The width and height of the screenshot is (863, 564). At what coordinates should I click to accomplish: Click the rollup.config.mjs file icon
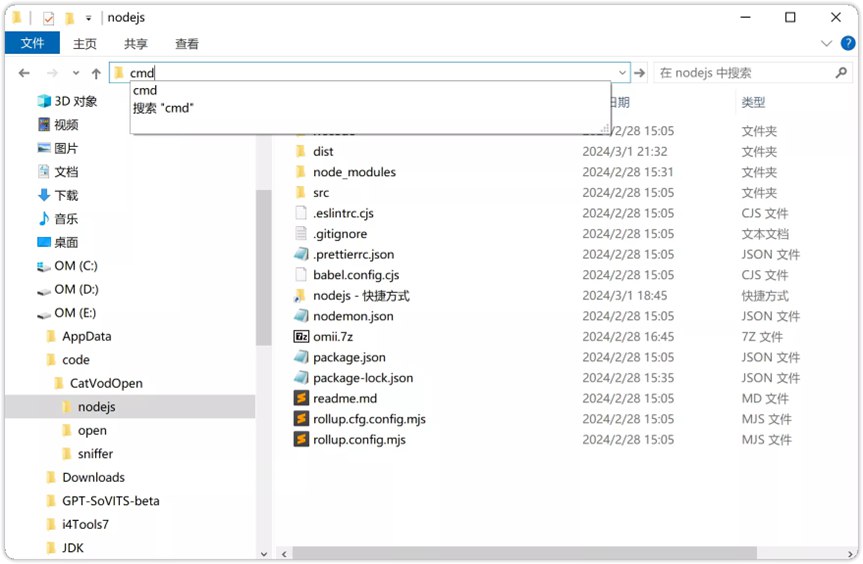301,440
